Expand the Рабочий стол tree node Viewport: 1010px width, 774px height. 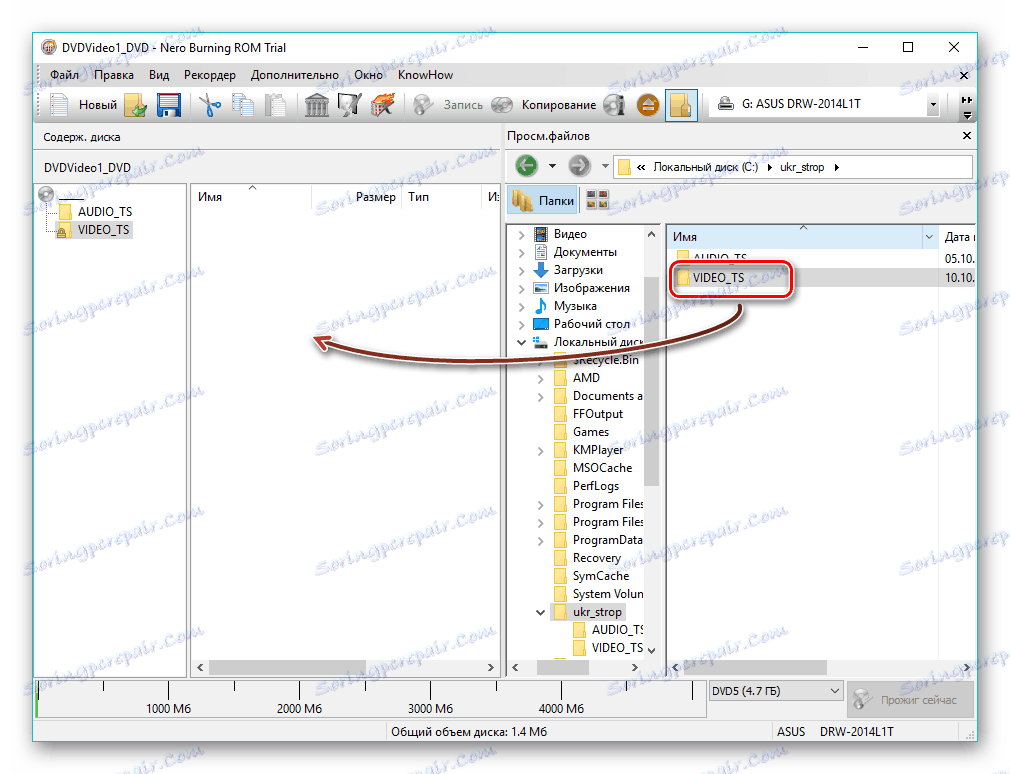pos(522,325)
